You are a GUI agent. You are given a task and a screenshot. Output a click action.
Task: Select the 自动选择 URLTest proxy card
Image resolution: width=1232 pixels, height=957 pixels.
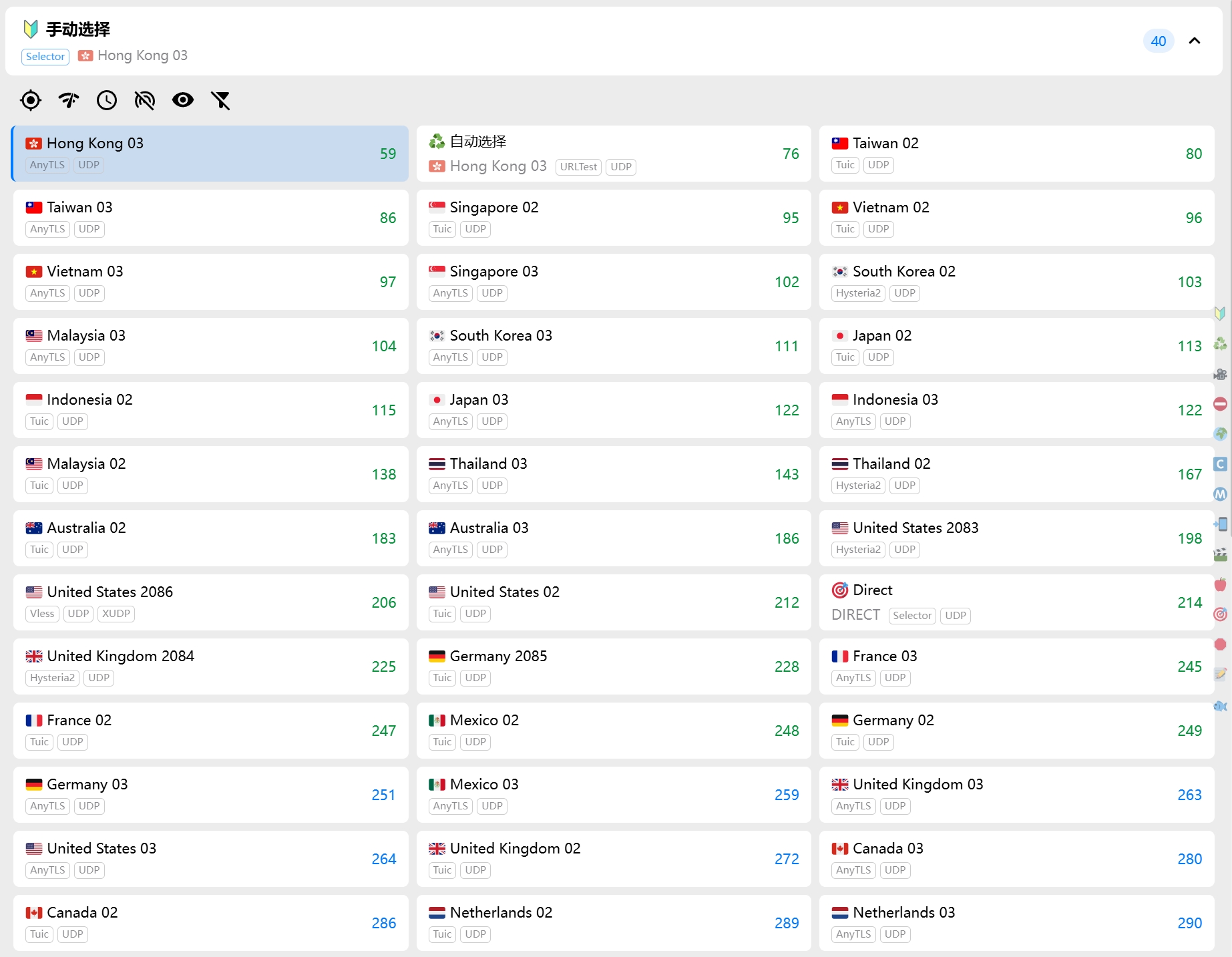613,154
